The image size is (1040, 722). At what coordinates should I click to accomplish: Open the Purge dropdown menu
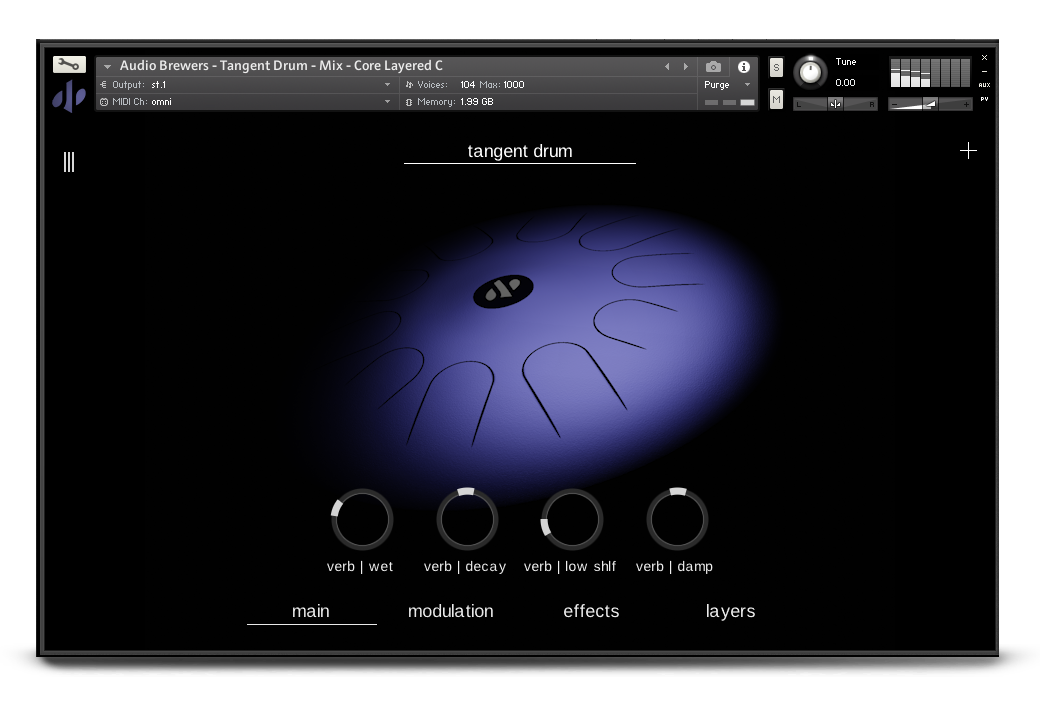point(727,85)
